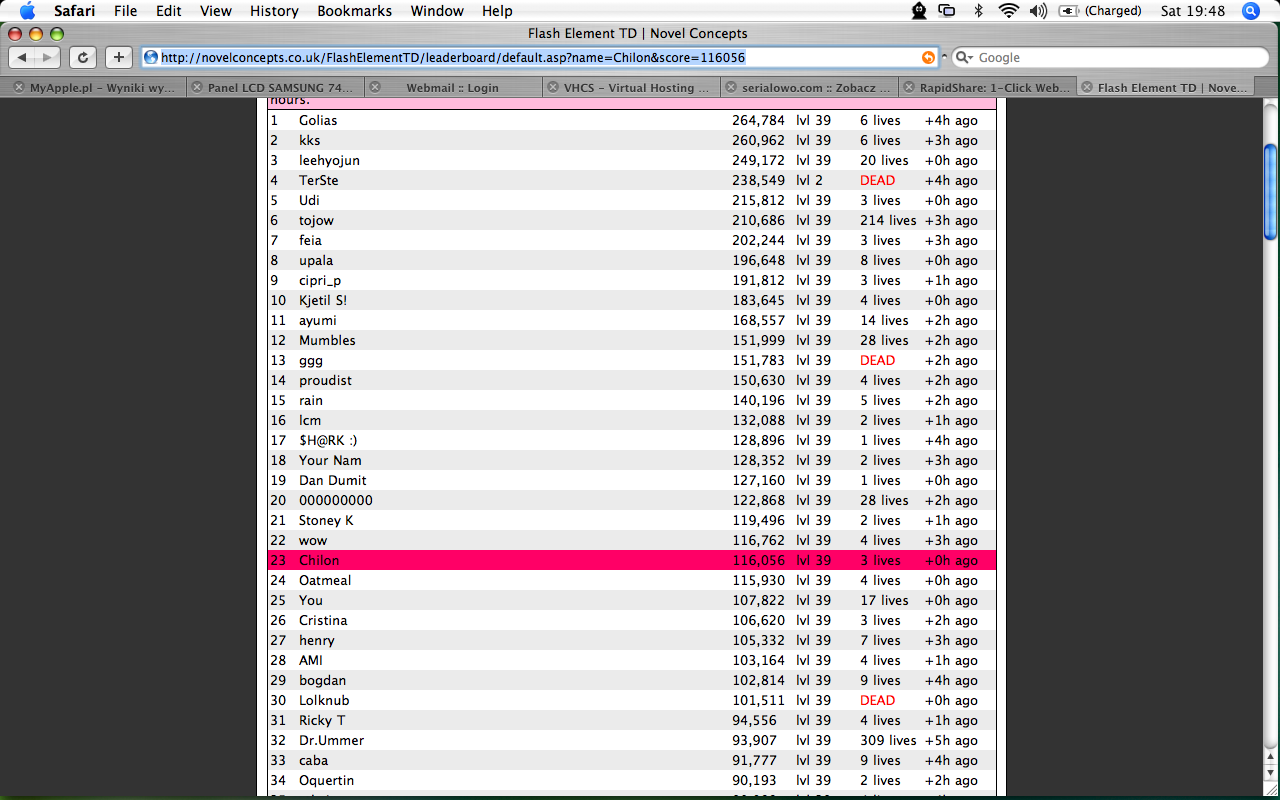Image resolution: width=1280 pixels, height=800 pixels.
Task: Switch to the Webmail :: Login tab
Action: (452, 87)
